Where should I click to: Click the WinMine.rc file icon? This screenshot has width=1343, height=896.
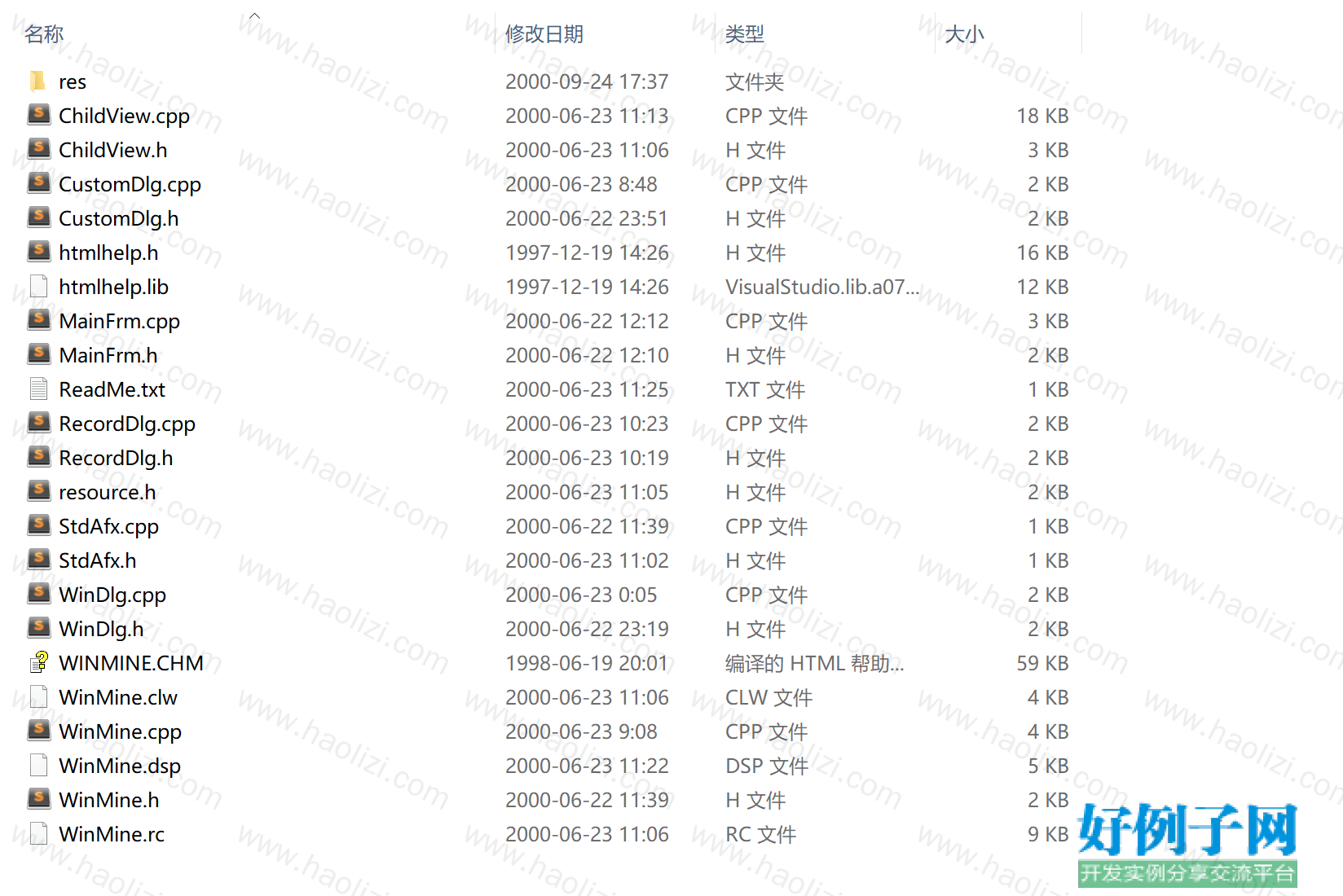click(38, 833)
